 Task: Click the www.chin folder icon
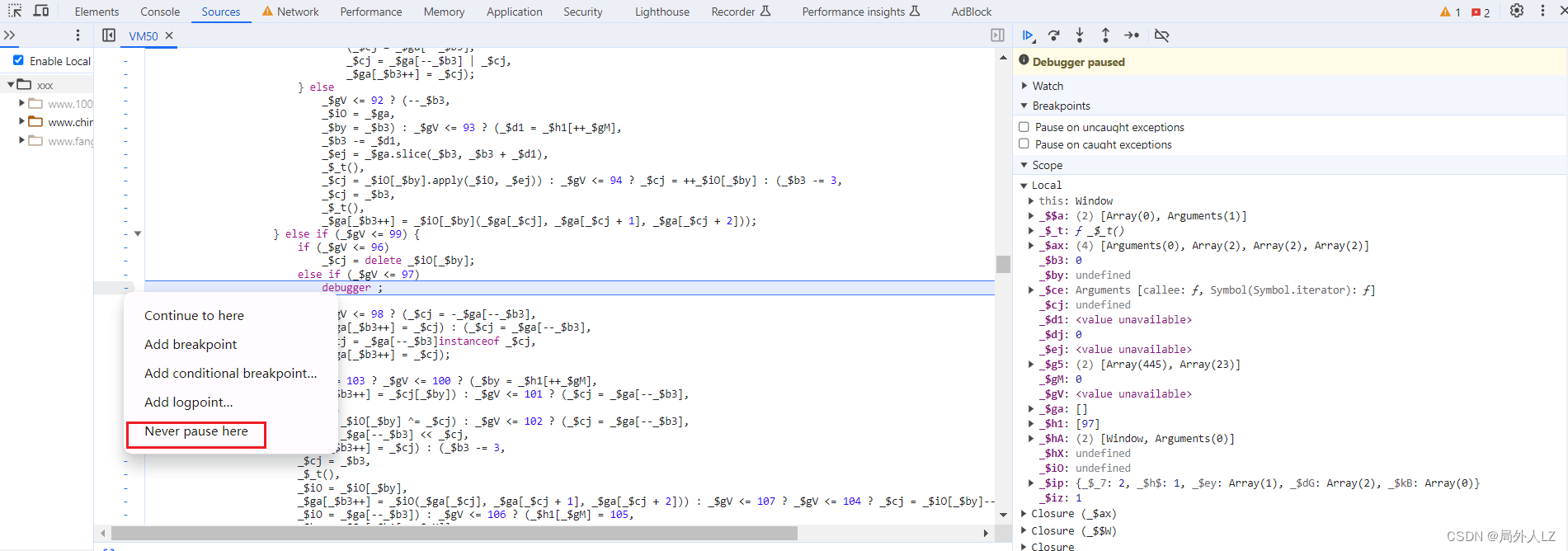[x=35, y=122]
